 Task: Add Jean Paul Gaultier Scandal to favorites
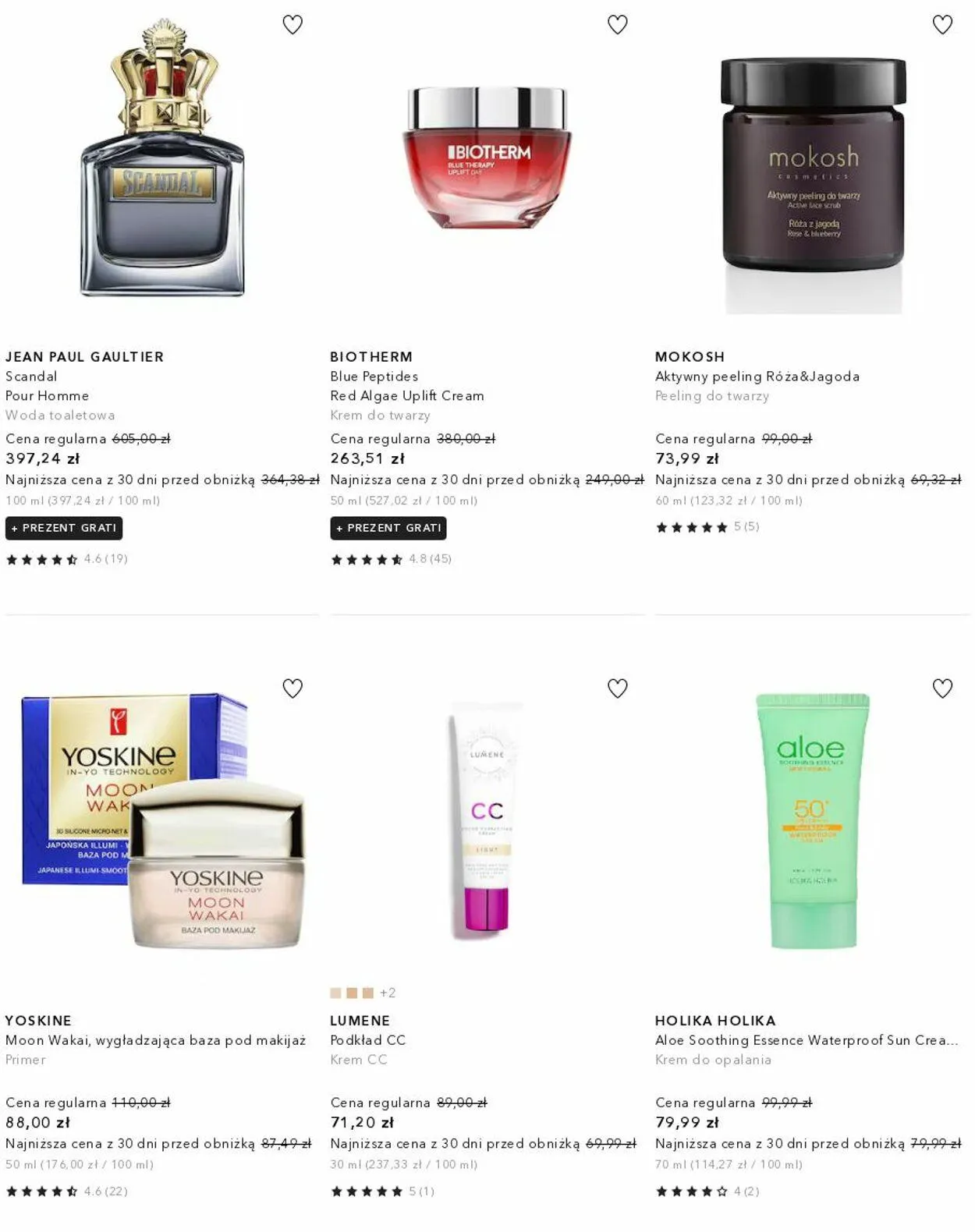(x=292, y=25)
